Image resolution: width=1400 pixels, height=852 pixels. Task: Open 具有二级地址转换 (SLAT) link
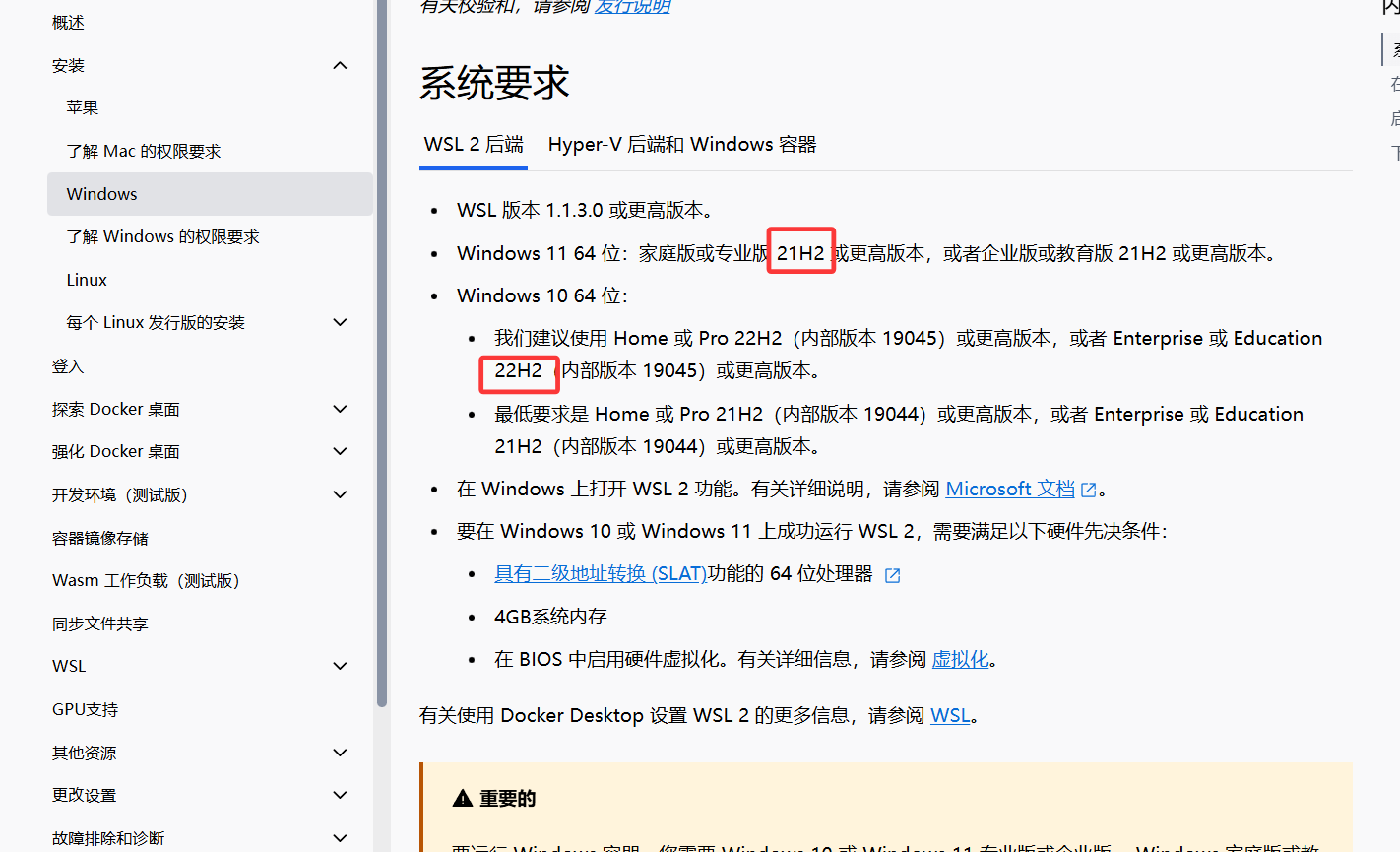(x=601, y=574)
